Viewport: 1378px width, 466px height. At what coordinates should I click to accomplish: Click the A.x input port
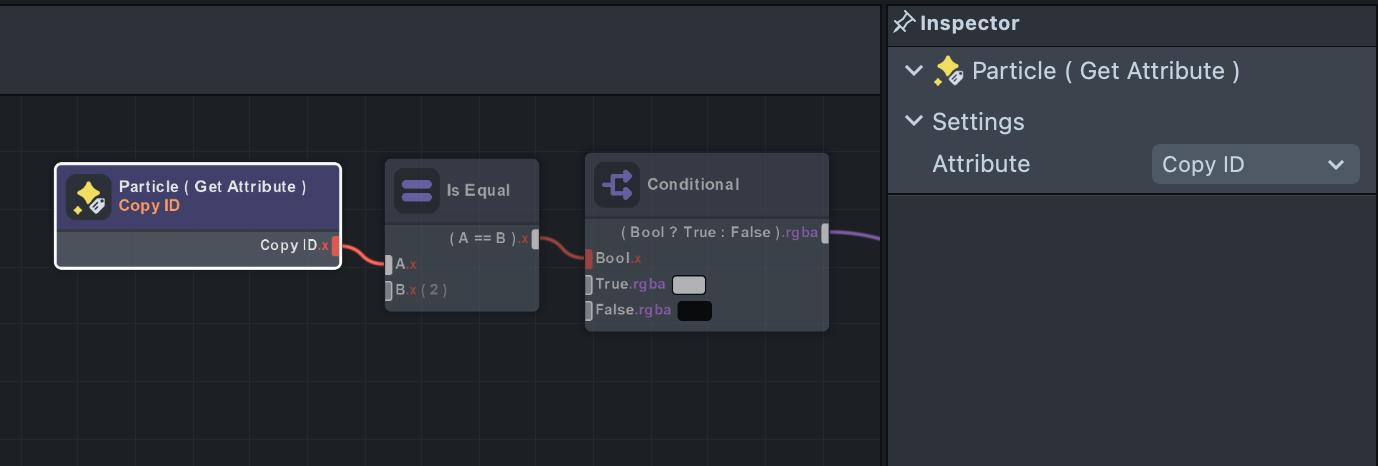pos(389,264)
